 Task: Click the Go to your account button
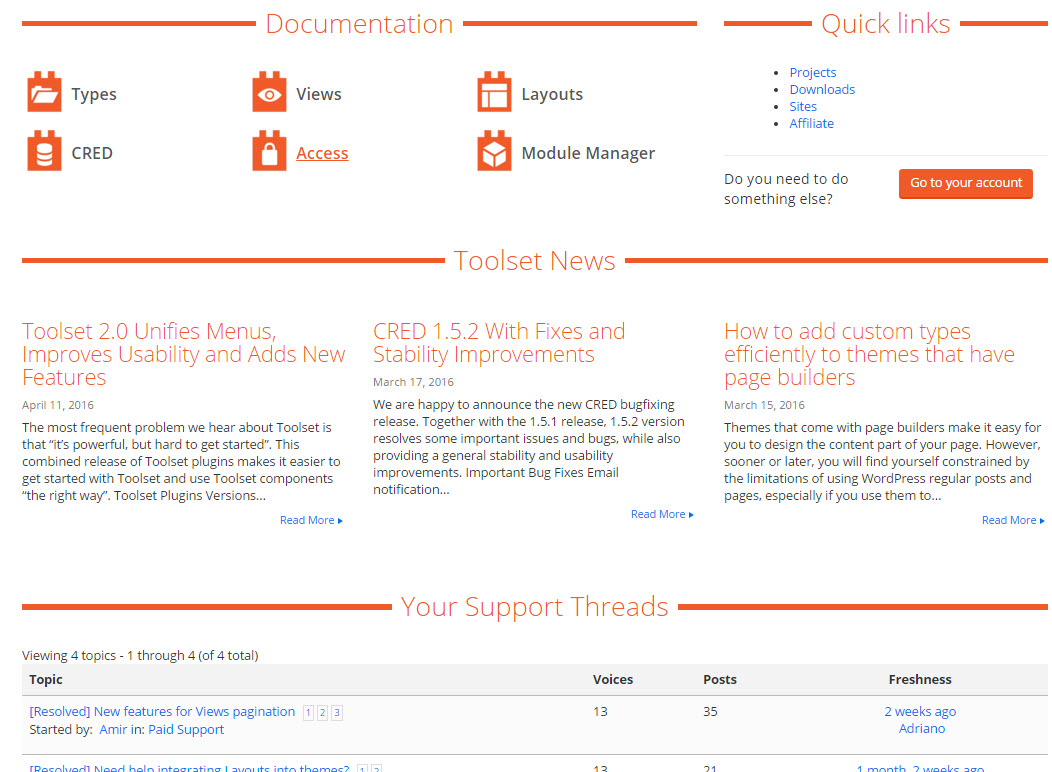(965, 183)
